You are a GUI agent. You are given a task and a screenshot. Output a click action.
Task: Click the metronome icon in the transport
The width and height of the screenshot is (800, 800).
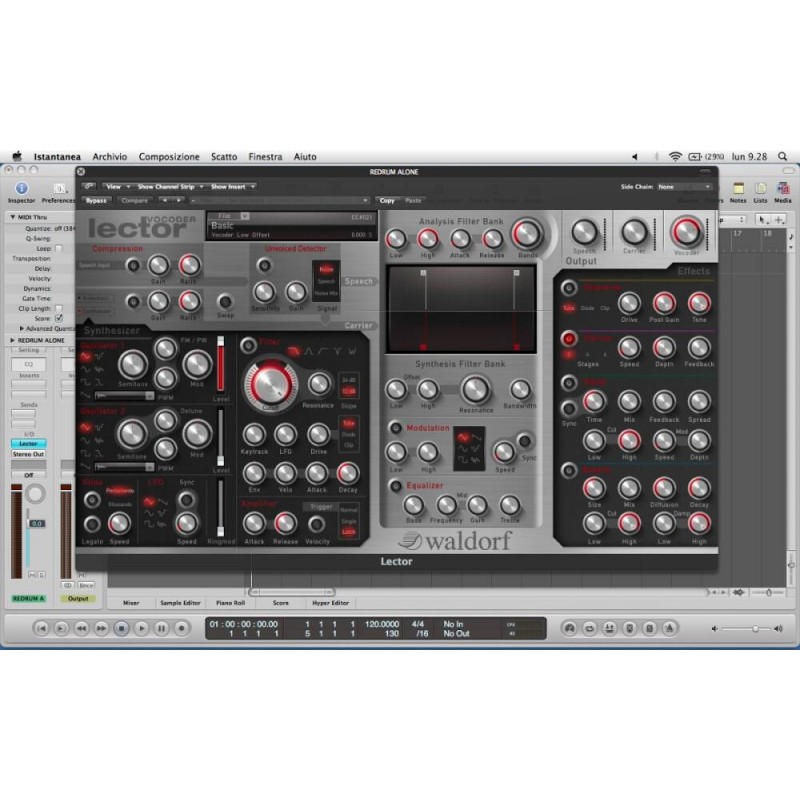point(669,628)
